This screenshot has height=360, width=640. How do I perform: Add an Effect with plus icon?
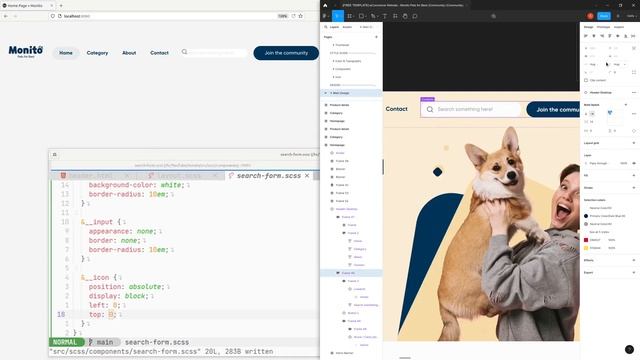[634, 260]
